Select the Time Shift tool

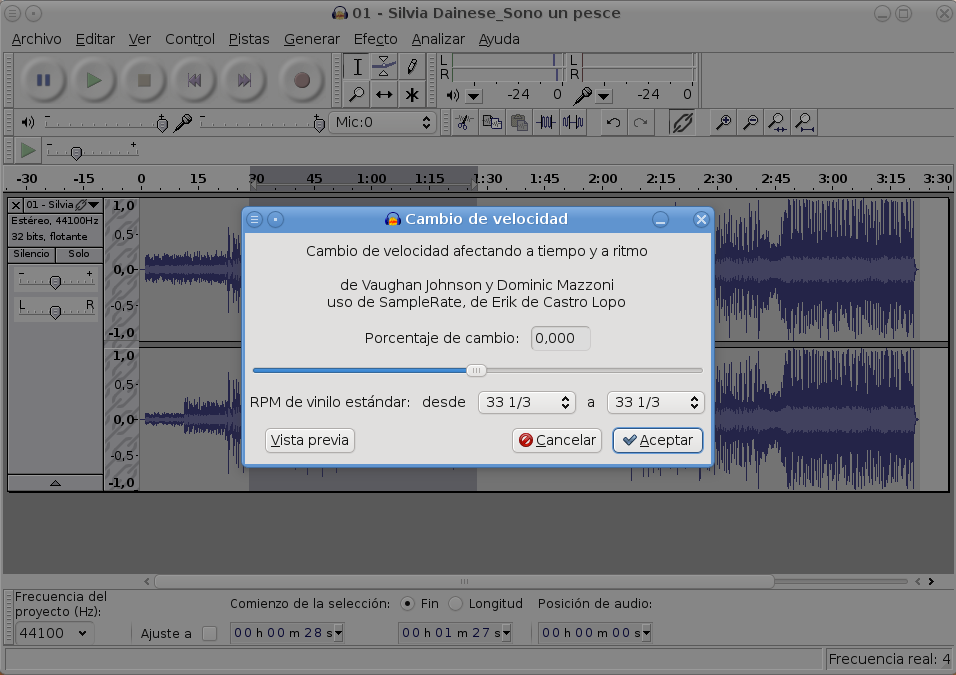pyautogui.click(x=384, y=94)
